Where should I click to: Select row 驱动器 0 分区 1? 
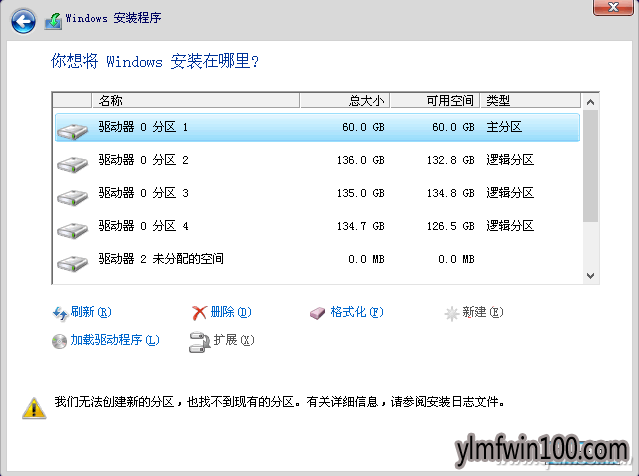317,127
